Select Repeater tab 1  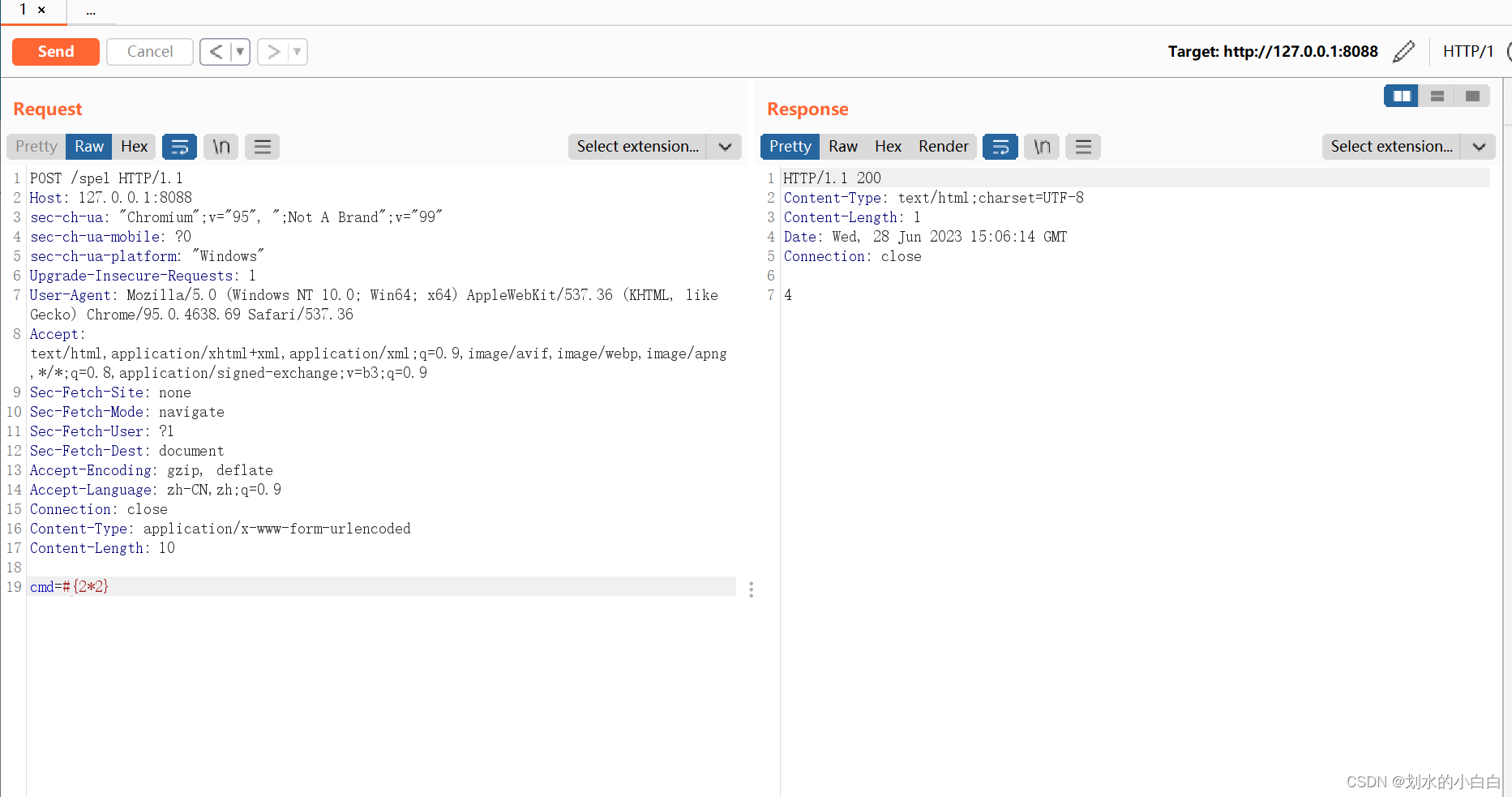click(x=24, y=10)
